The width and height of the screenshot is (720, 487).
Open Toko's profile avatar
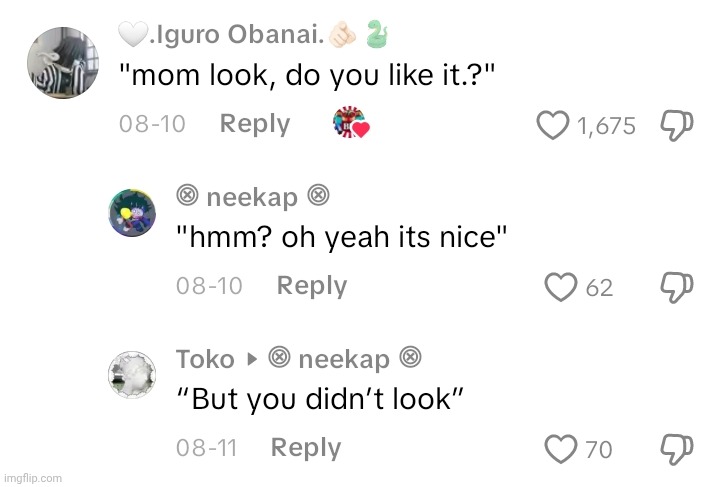point(132,375)
